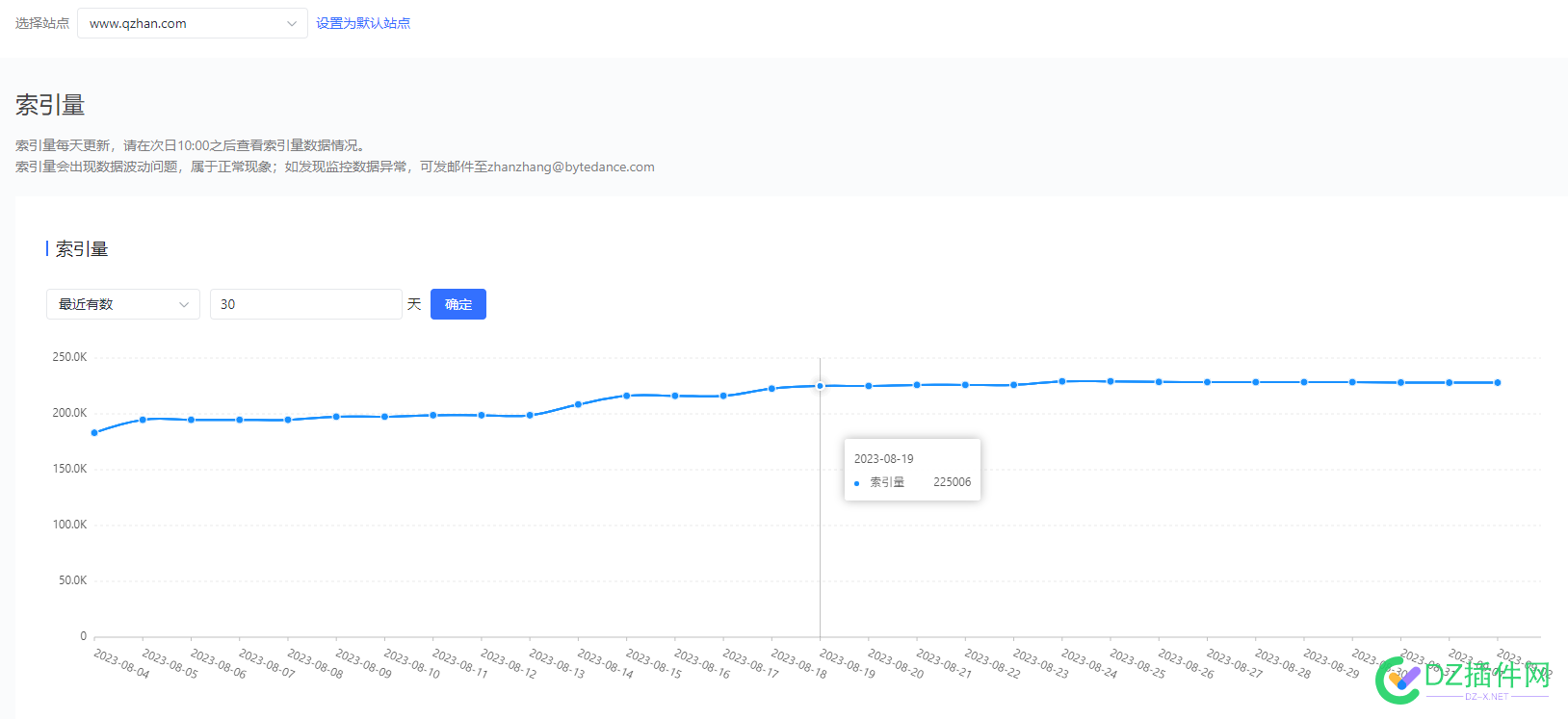Screen dimensions: 1568x719
Task: Click the 2023-08-16 x-axis label
Action: [x=702, y=662]
